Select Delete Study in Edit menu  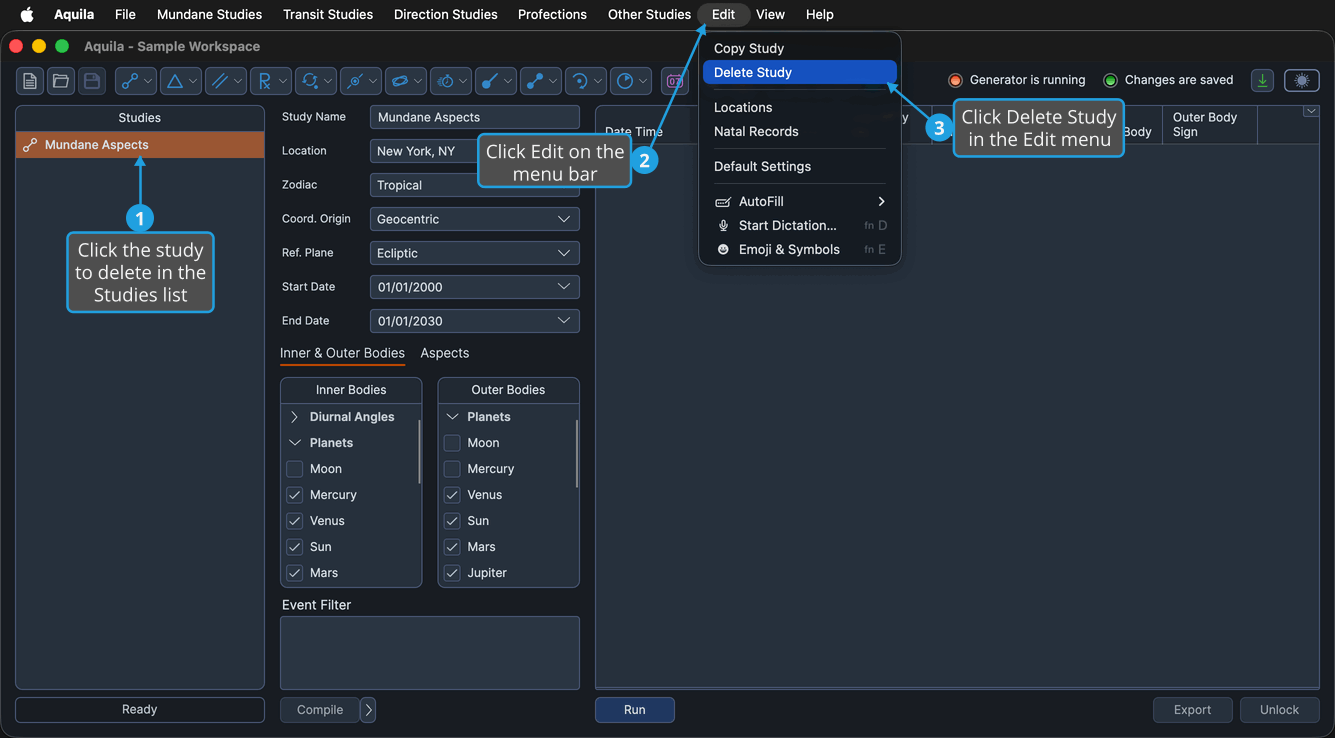click(800, 72)
